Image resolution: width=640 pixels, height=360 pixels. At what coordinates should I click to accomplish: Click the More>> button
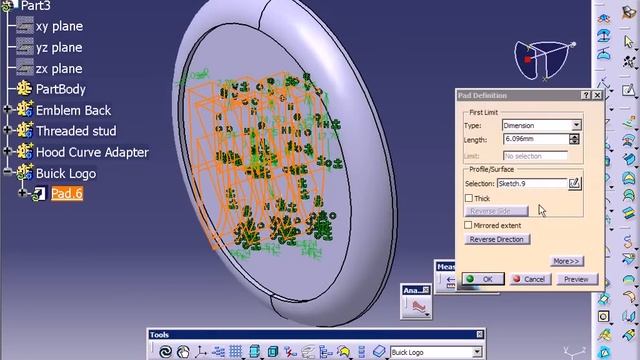coord(566,261)
